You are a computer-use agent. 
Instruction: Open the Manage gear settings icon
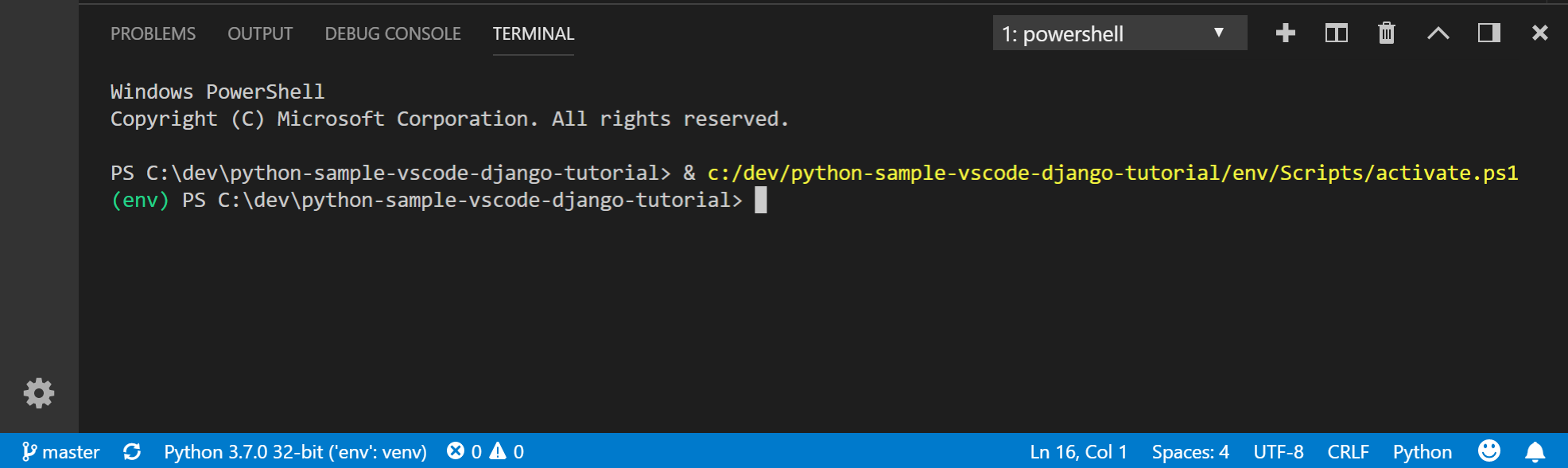[x=39, y=393]
